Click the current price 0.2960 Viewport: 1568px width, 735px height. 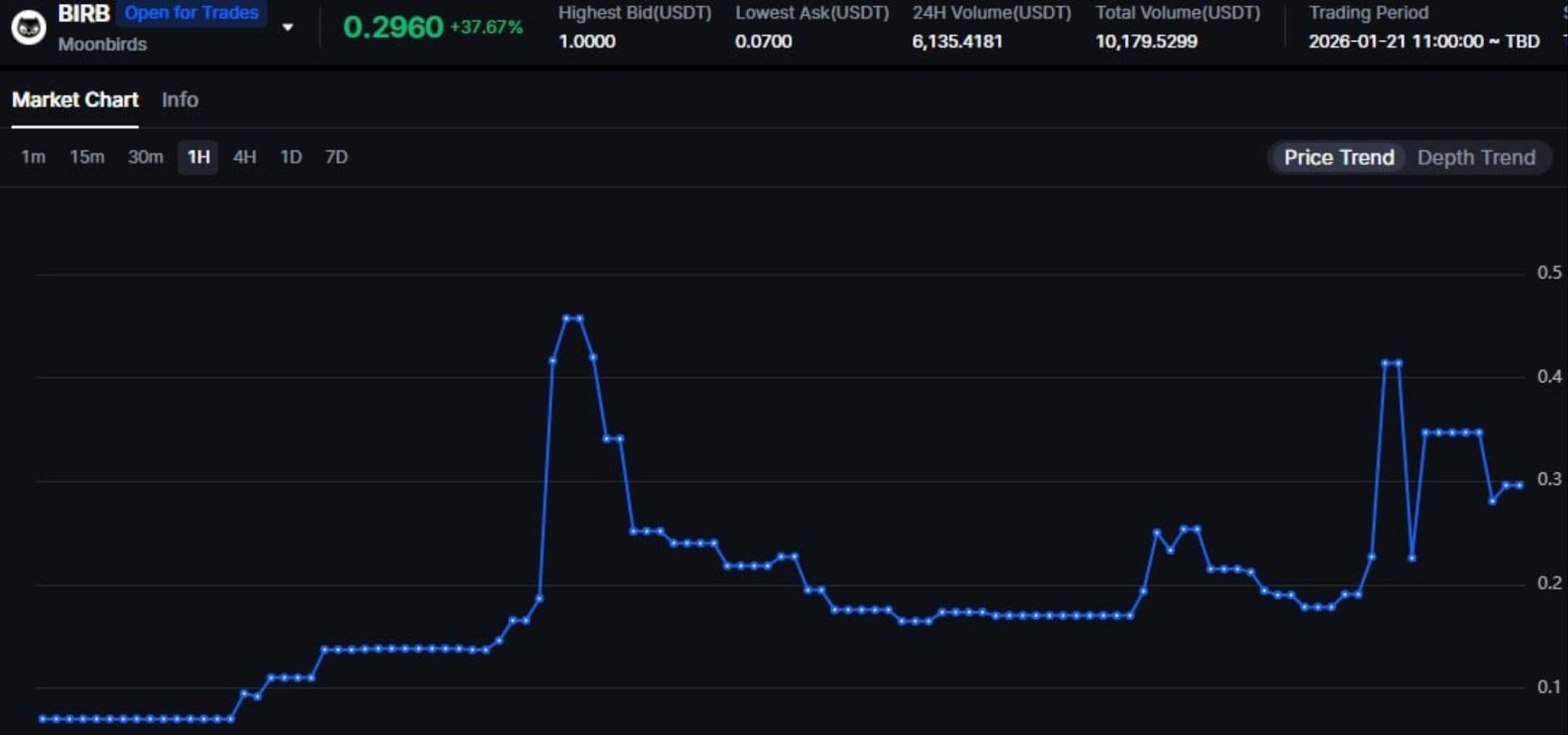pos(393,27)
